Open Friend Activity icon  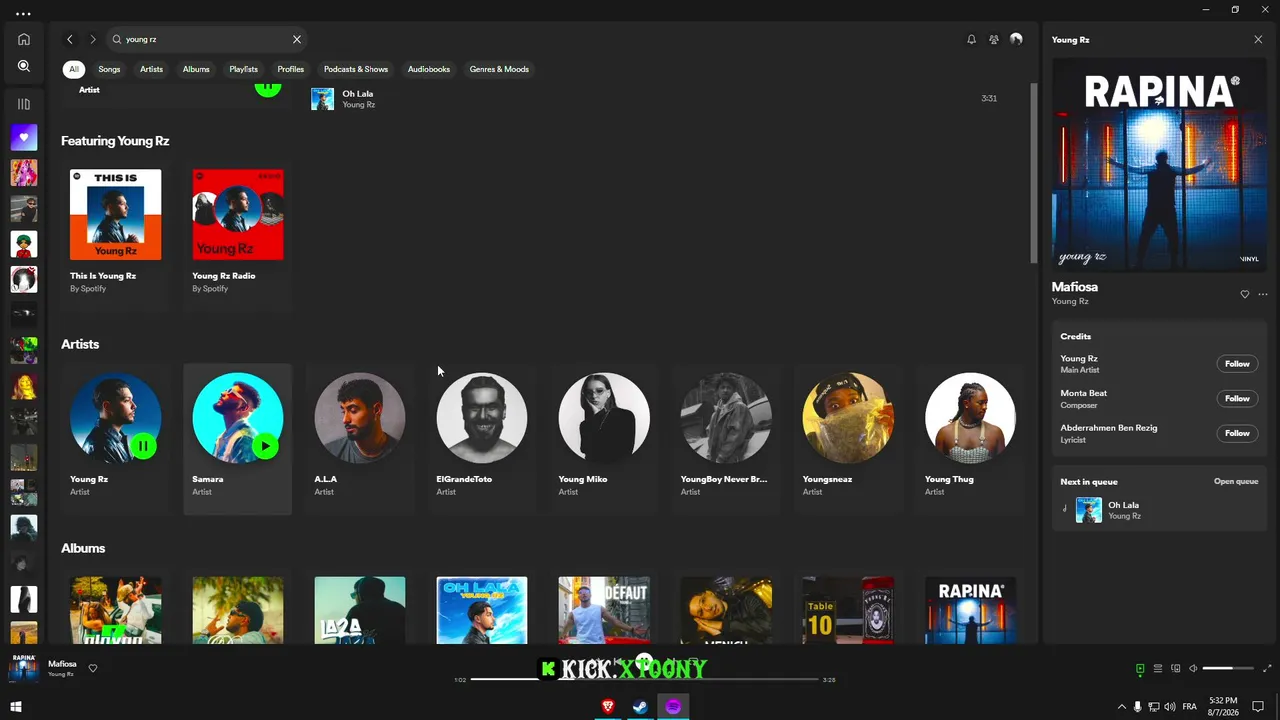[994, 39]
